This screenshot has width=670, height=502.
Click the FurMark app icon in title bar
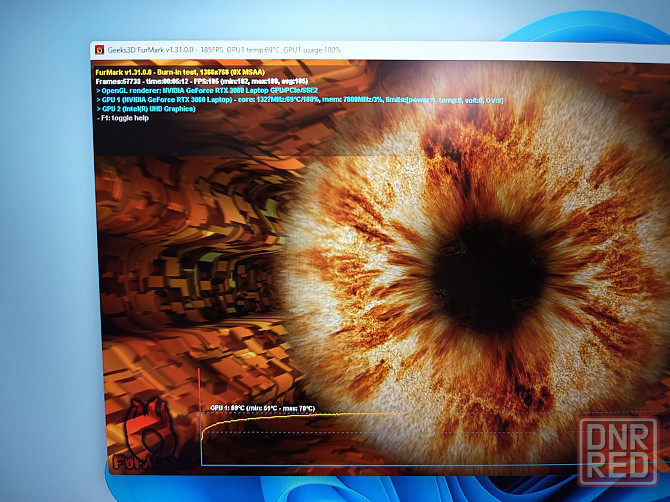point(100,49)
